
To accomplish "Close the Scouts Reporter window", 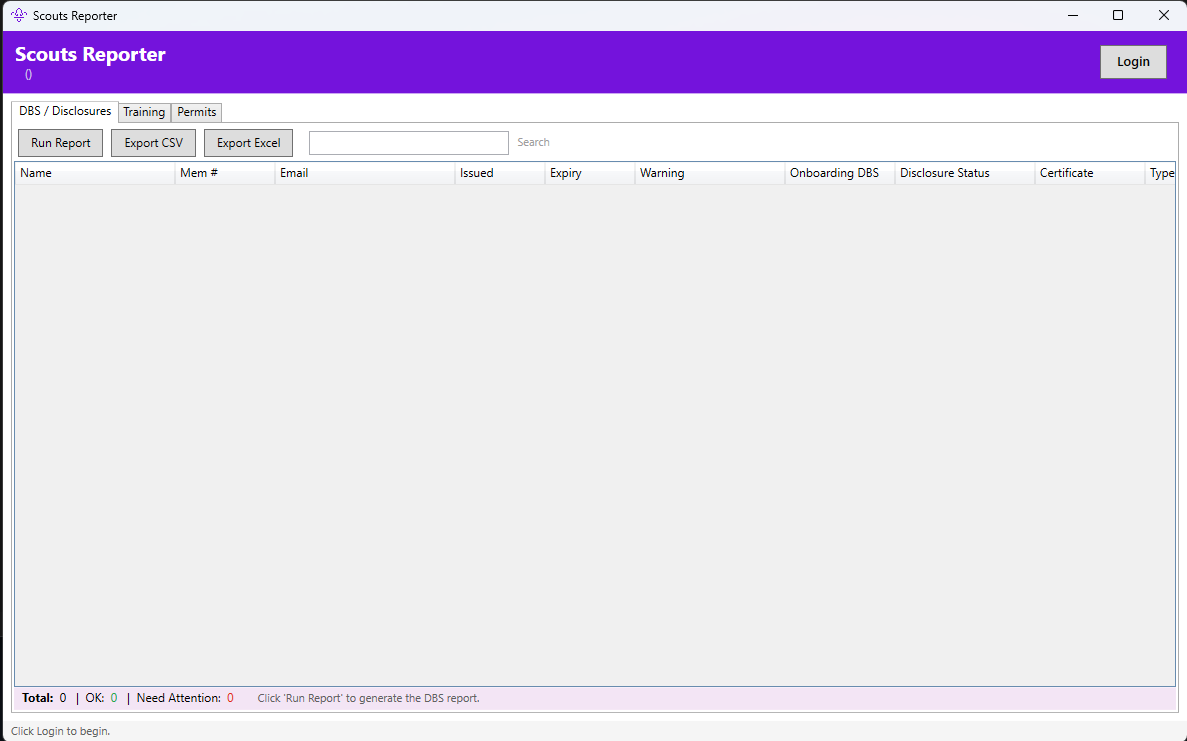I will click(1164, 15).
